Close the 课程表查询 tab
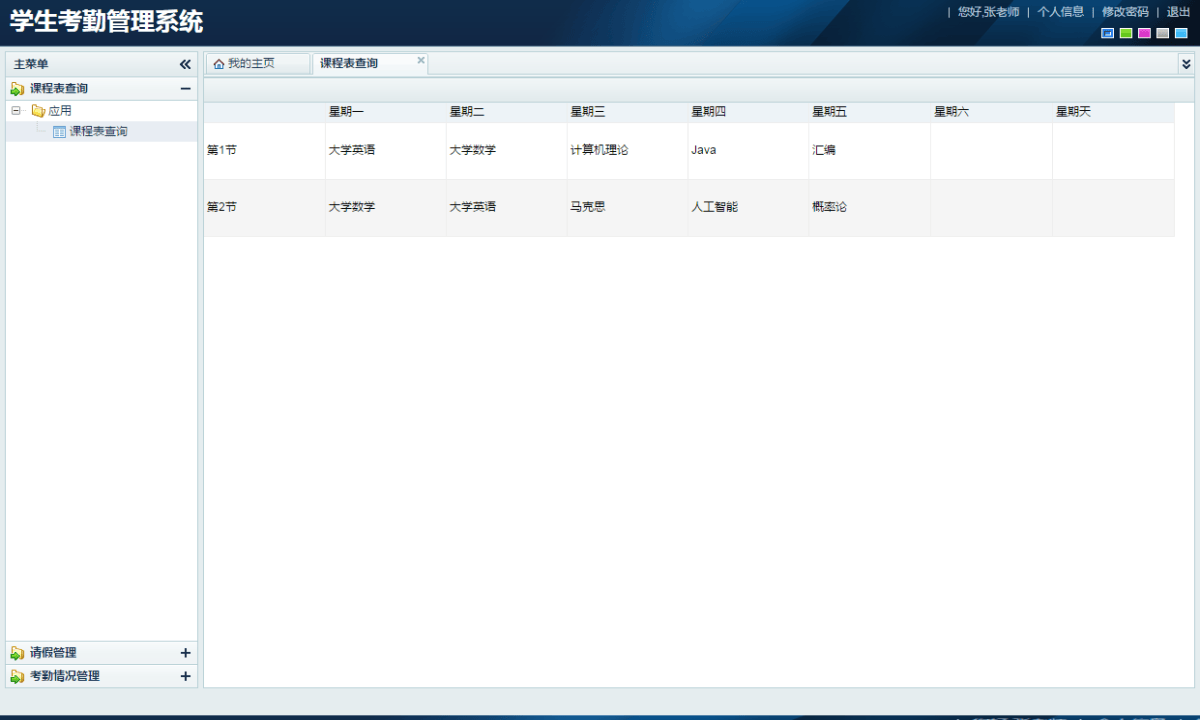Screen dimensions: 1200x720 [x=421, y=60]
